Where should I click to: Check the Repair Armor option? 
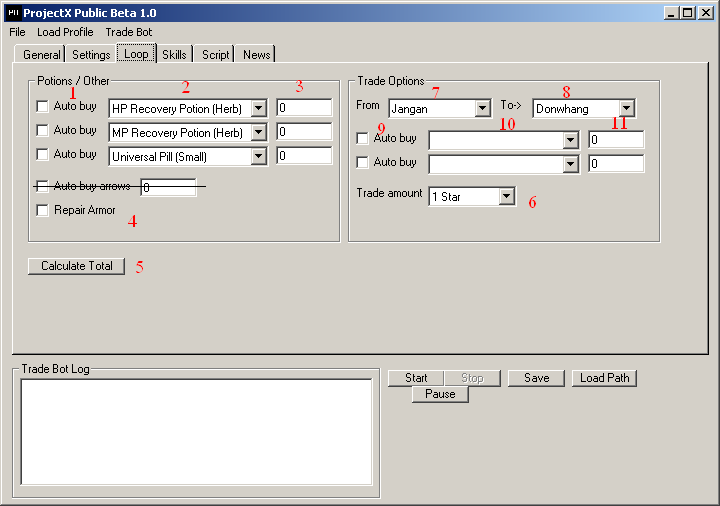pyautogui.click(x=42, y=210)
